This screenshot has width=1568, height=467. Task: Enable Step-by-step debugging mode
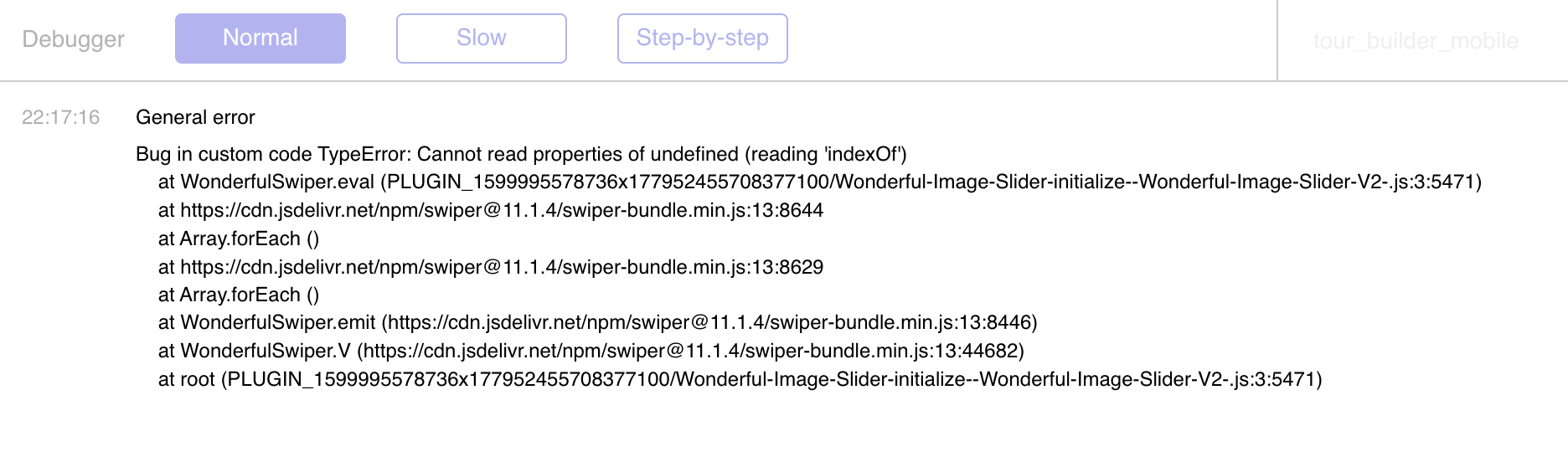coord(703,38)
